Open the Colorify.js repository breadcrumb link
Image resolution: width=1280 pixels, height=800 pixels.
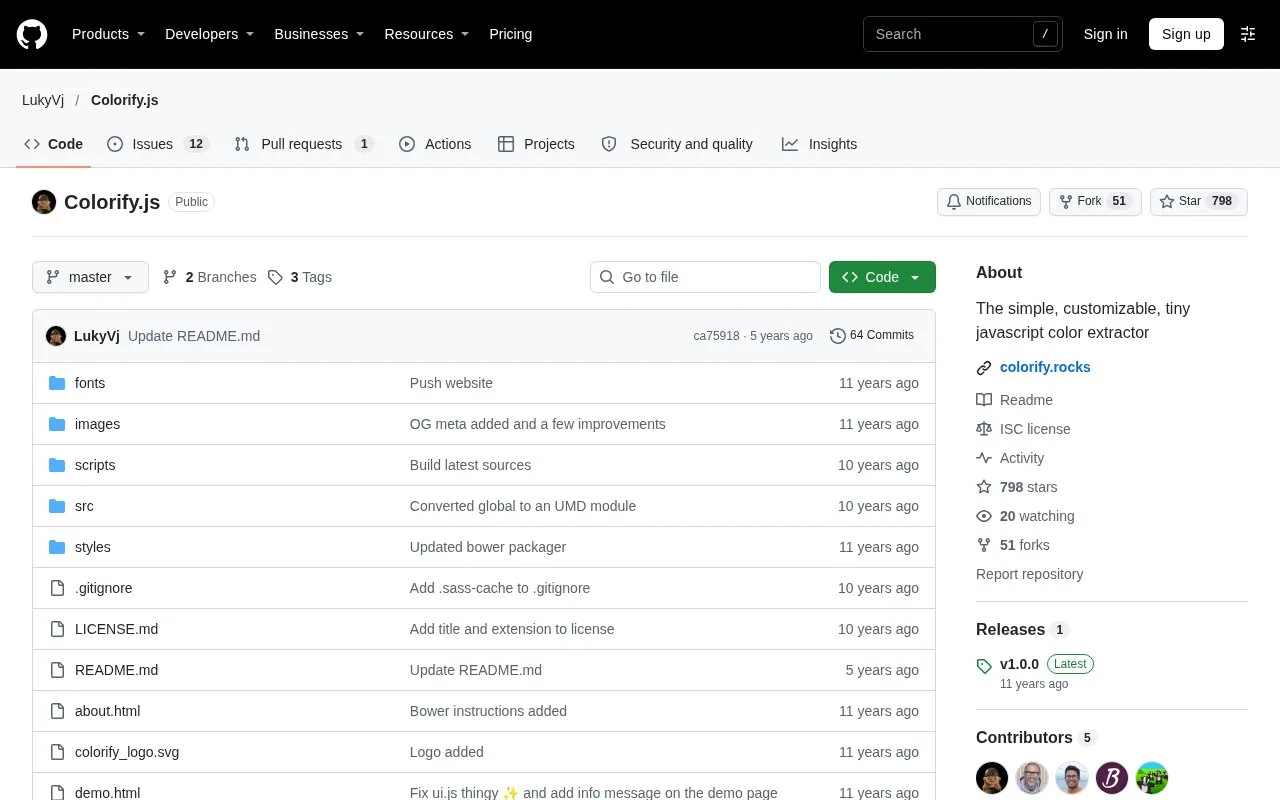(x=124, y=100)
